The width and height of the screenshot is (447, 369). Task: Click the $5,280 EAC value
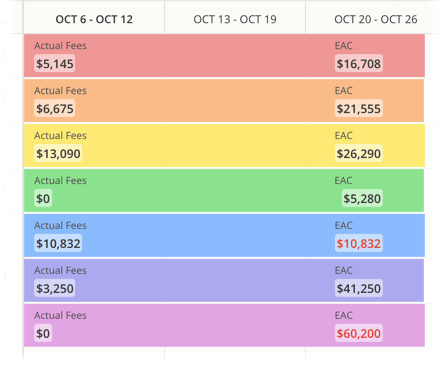[x=362, y=199]
